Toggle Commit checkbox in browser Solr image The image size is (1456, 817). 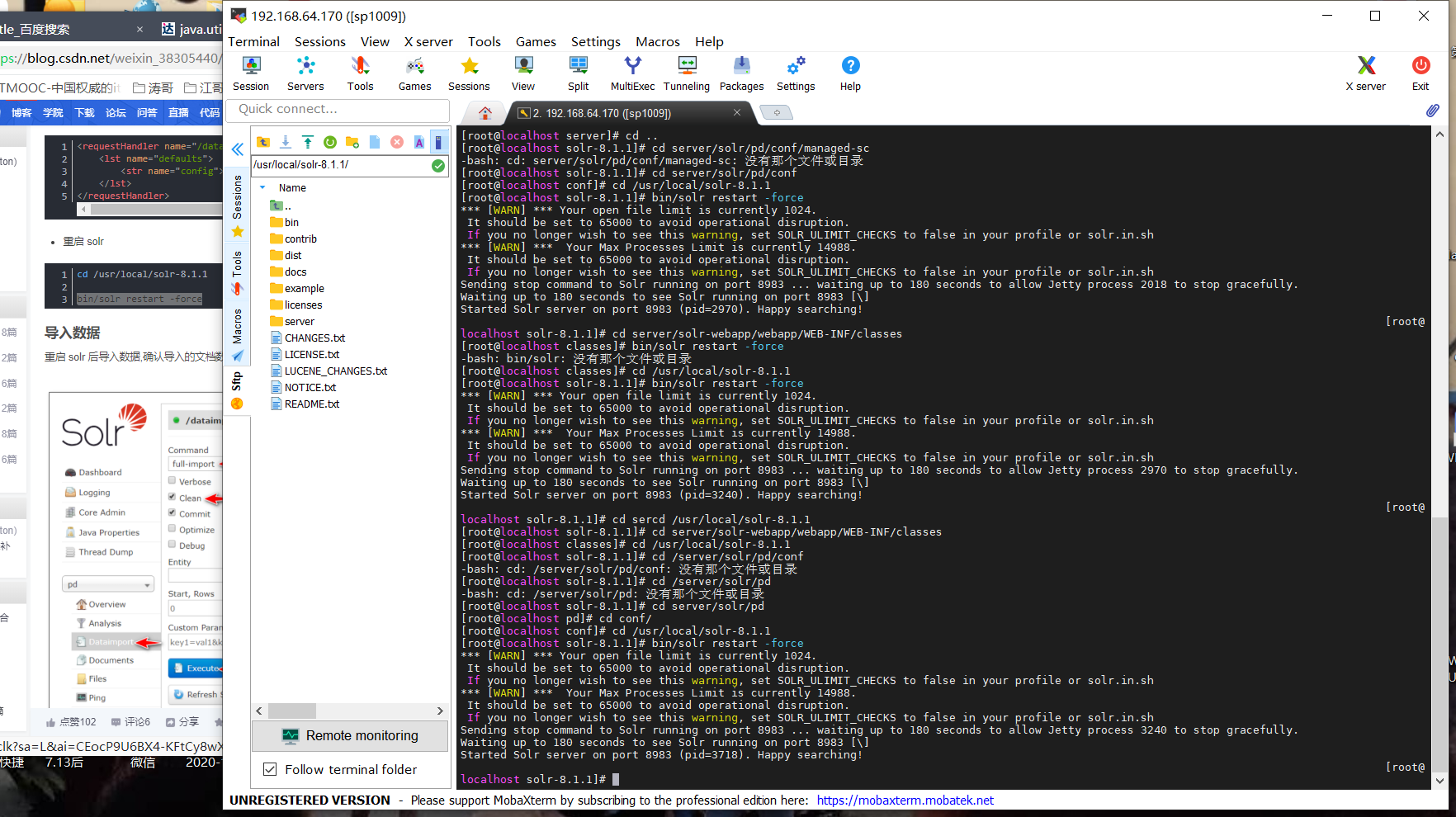(173, 512)
